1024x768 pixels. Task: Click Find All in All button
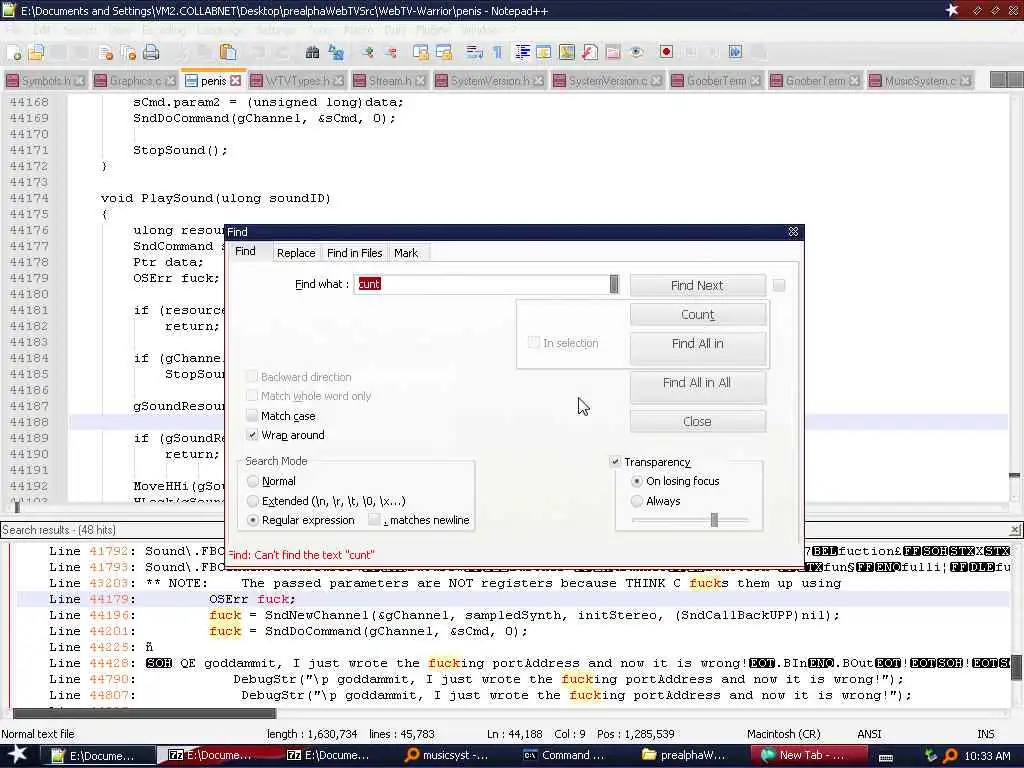pos(697,387)
